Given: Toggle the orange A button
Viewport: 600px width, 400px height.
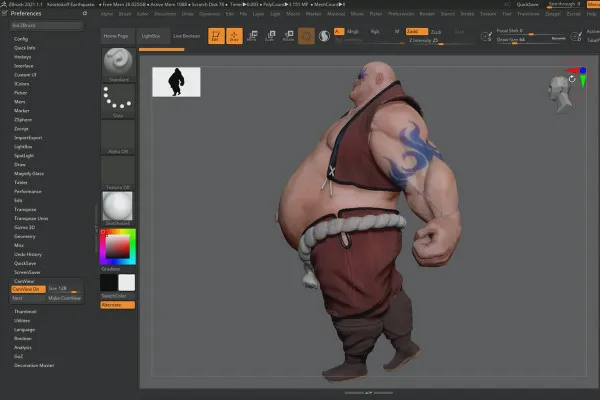Looking at the screenshot, I should [x=339, y=31].
